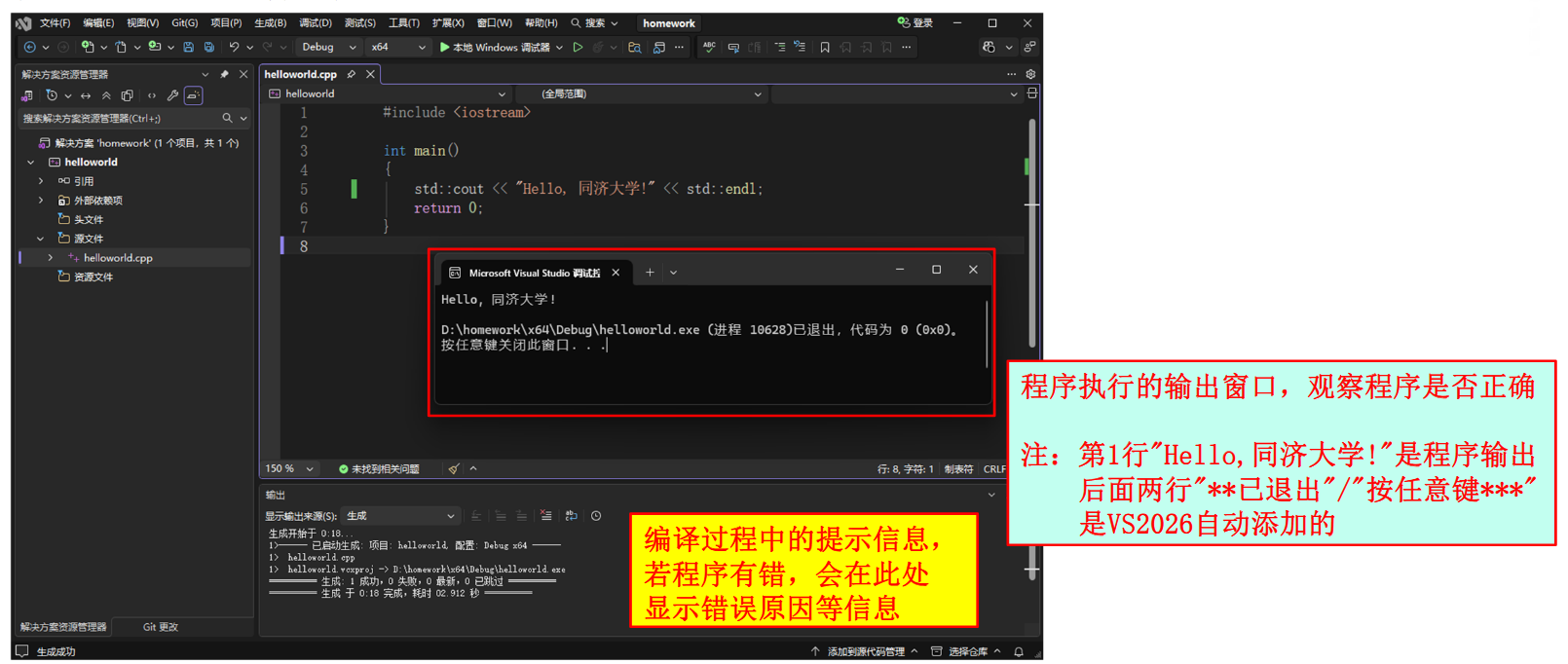Click 添加到源代码管理 in status bar
The height and width of the screenshot is (664, 1568).
865,651
